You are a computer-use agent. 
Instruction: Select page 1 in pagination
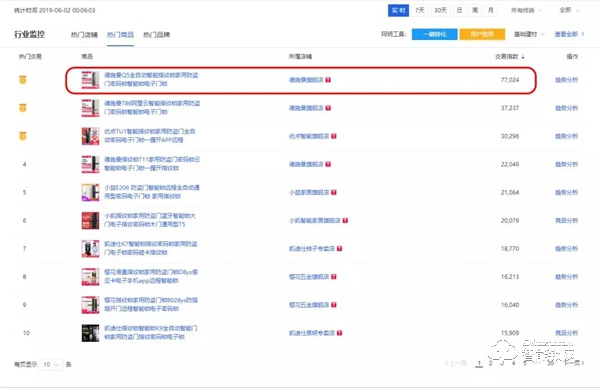point(479,363)
